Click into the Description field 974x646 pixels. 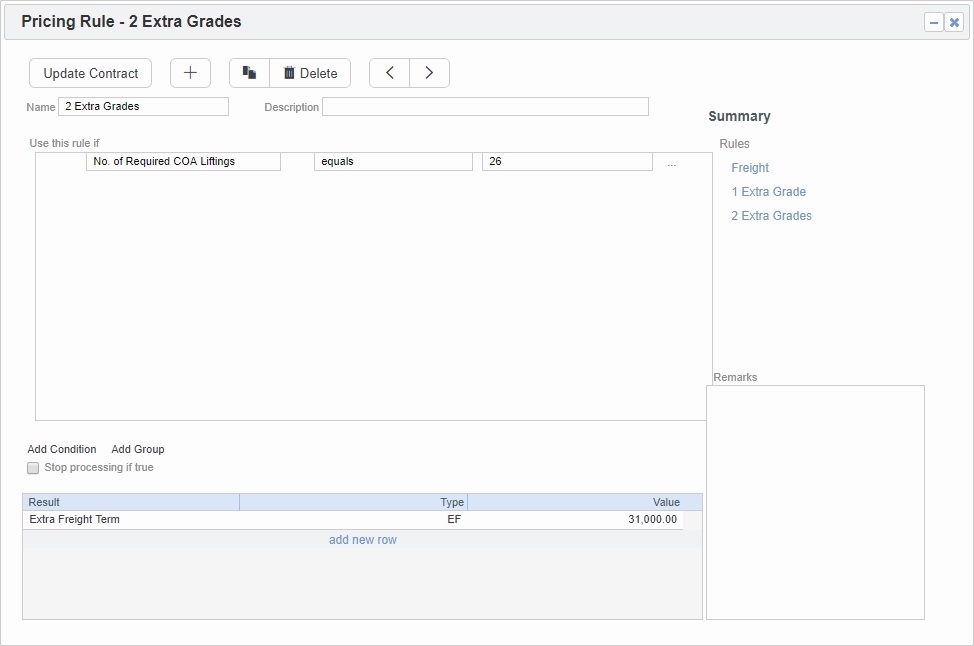coord(485,107)
